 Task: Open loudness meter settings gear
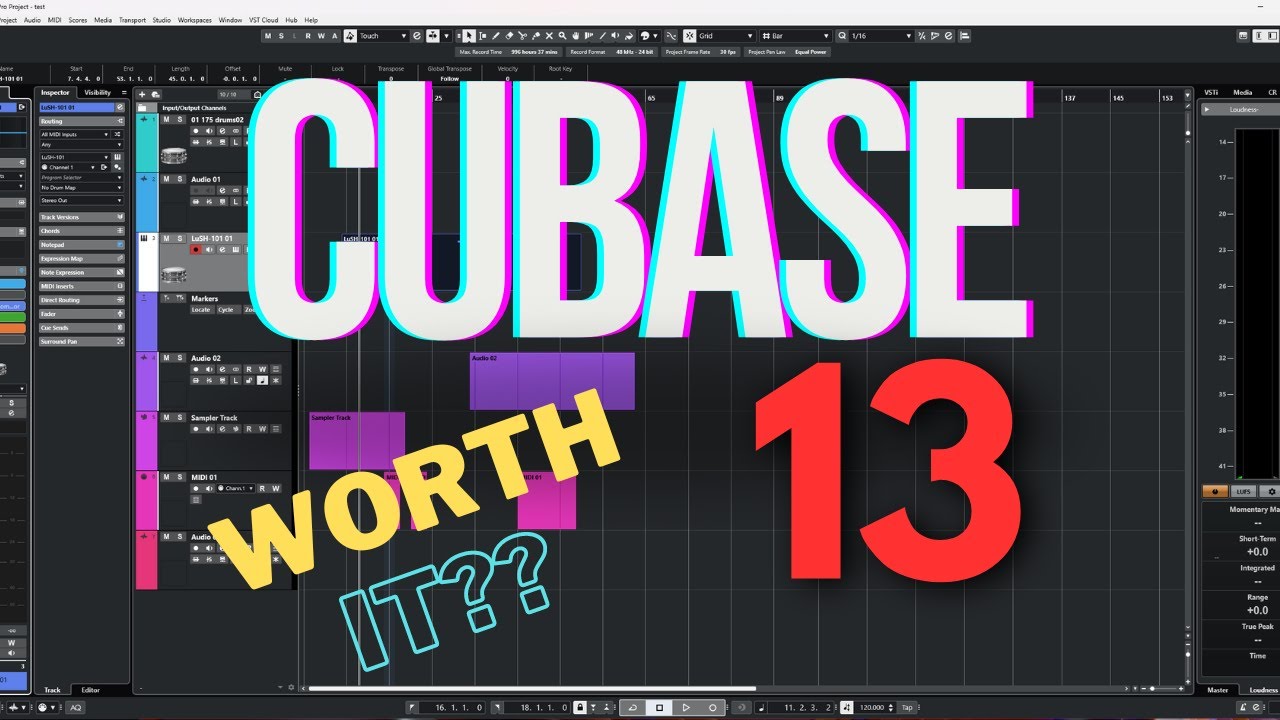point(1271,492)
